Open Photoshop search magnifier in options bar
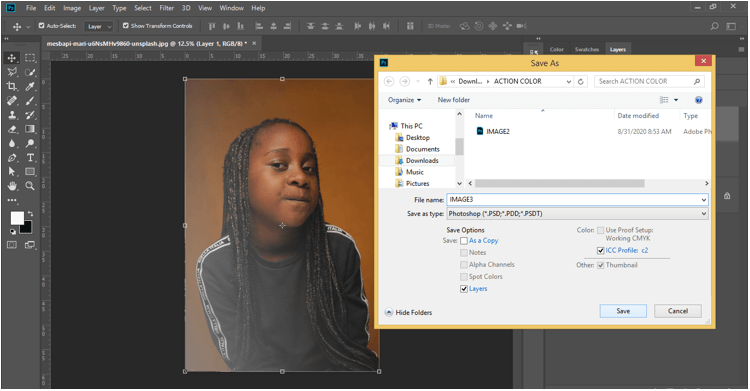Viewport: 750px width, 391px height. [714, 26]
